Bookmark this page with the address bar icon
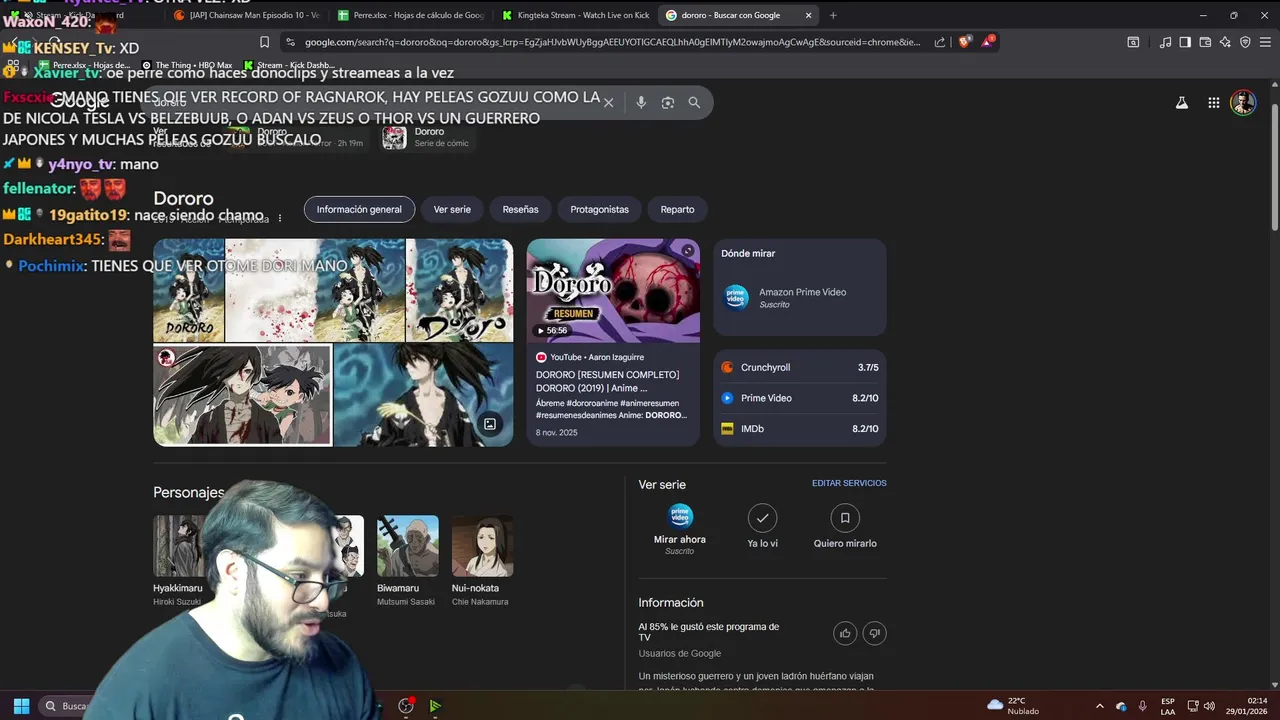The width and height of the screenshot is (1280, 720). [x=264, y=42]
